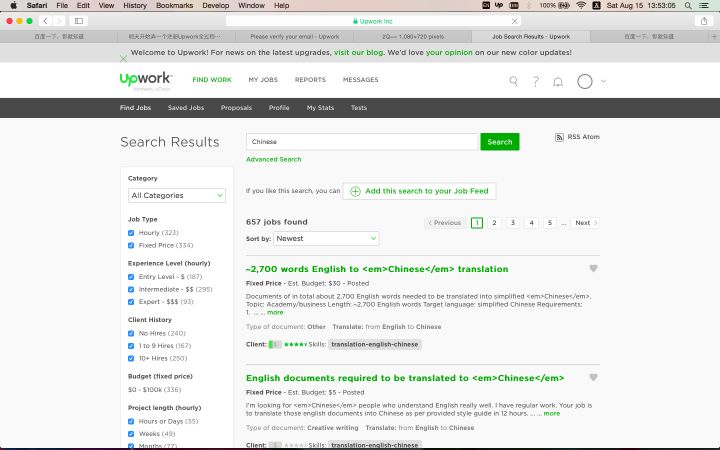Open Safari Develop menu
Image resolution: width=720 pixels, height=450 pixels.
point(215,6)
